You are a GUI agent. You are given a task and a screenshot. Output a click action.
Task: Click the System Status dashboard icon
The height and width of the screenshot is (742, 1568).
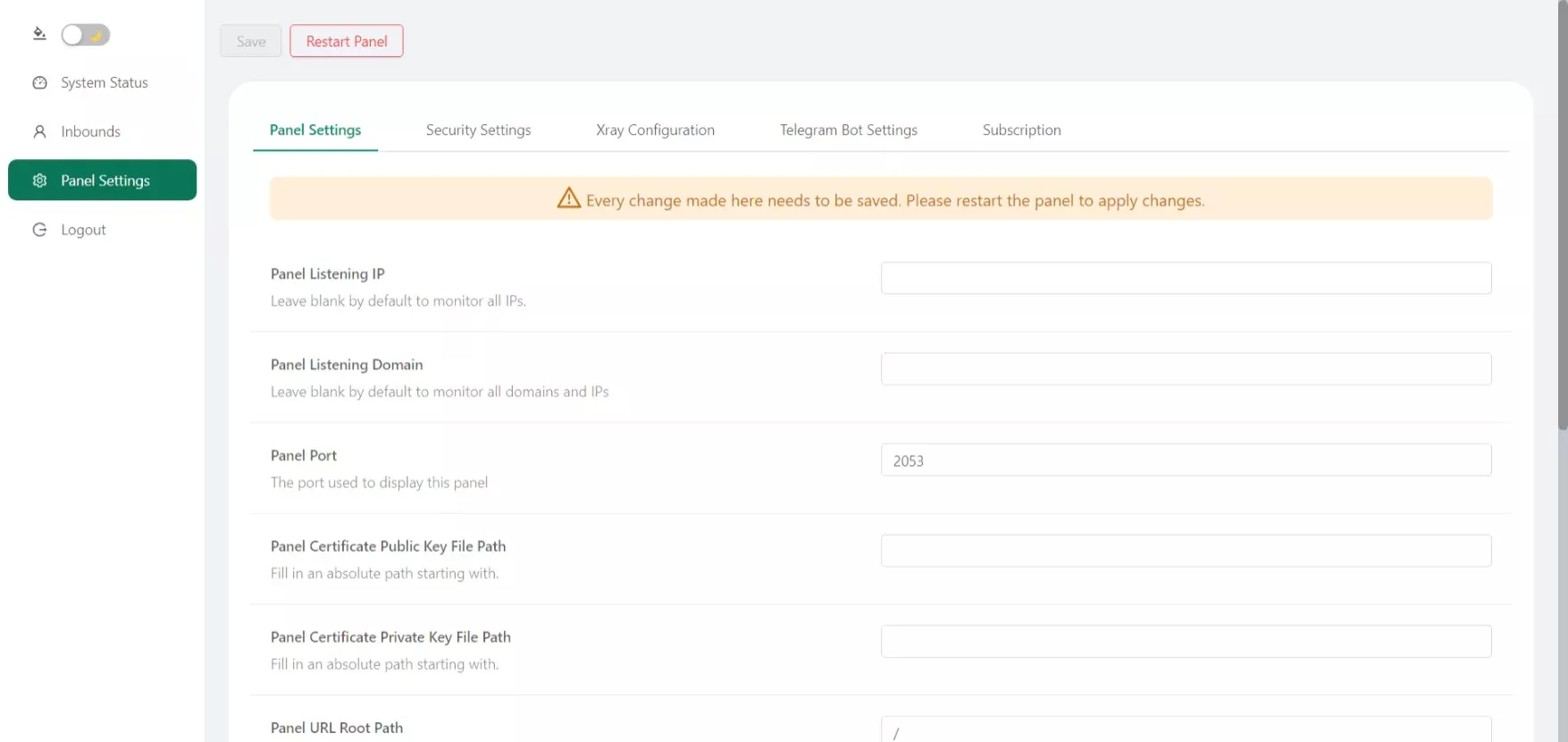pos(39,83)
